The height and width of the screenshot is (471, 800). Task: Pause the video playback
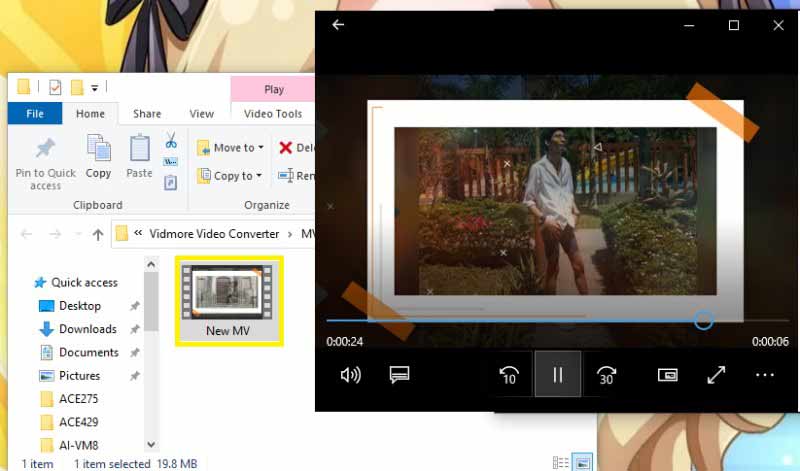click(x=558, y=375)
